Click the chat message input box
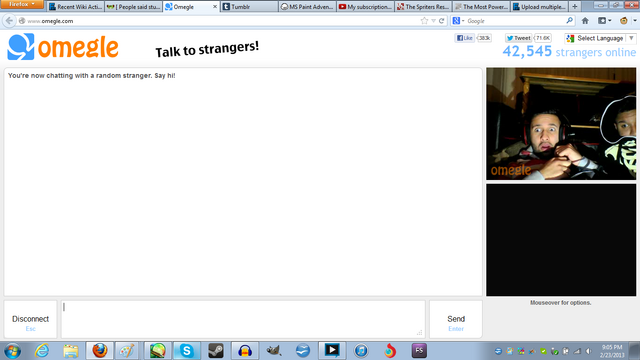 243,320
